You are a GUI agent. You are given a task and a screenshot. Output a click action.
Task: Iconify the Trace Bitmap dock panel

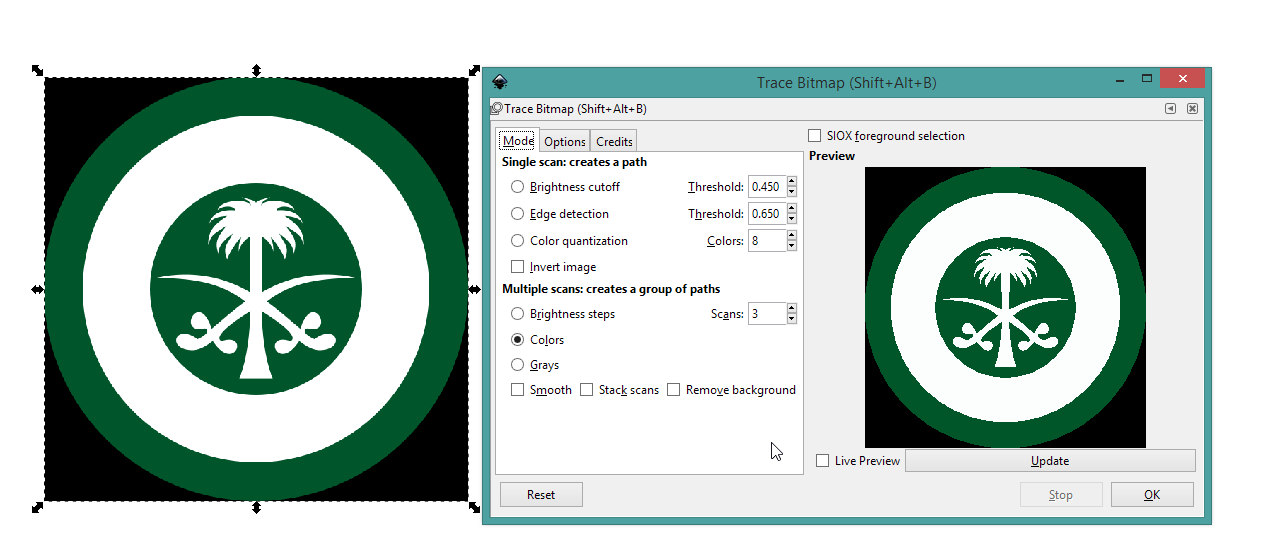[1170, 109]
